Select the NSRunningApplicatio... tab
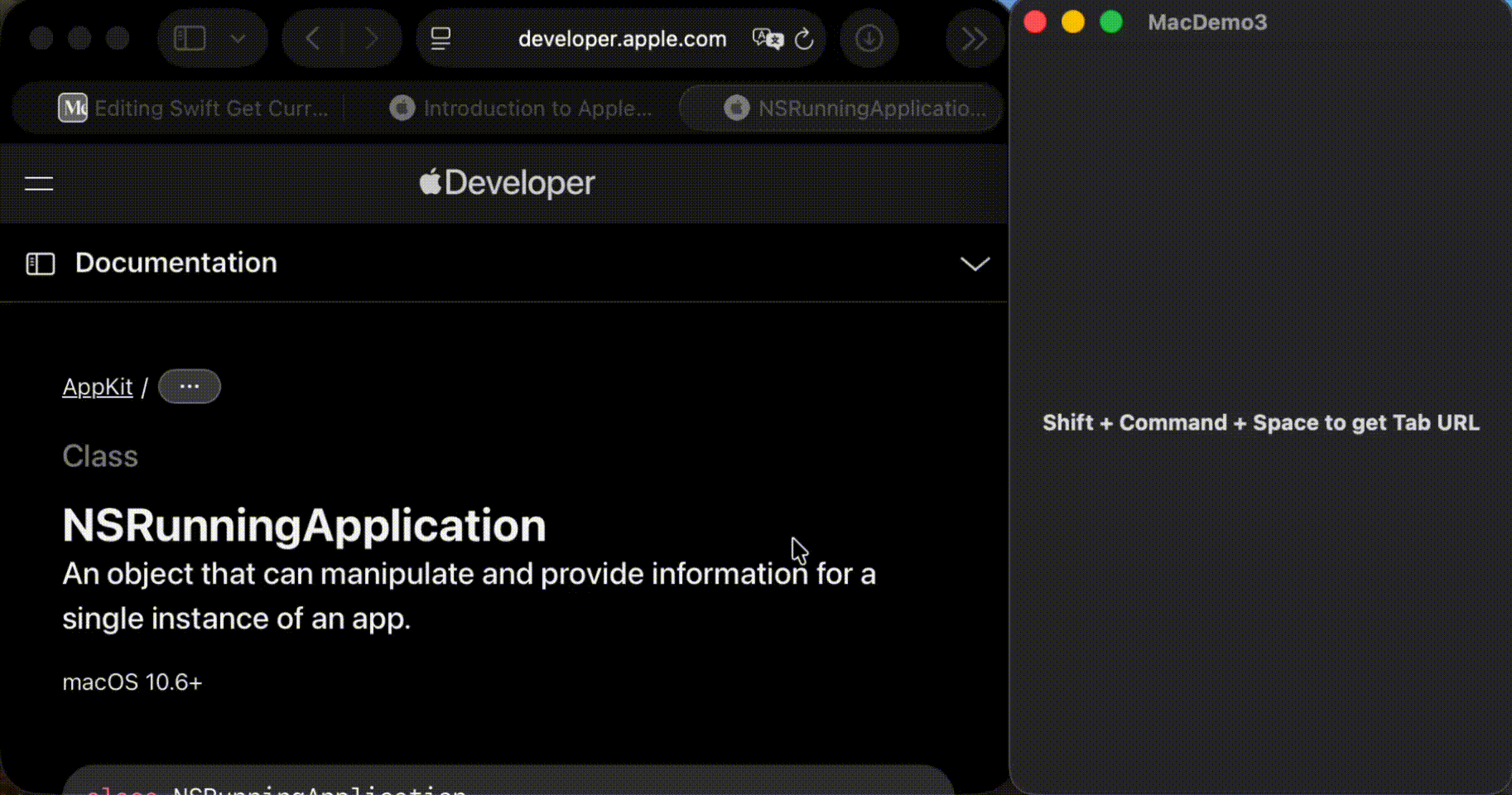The height and width of the screenshot is (795, 1512). [x=840, y=108]
